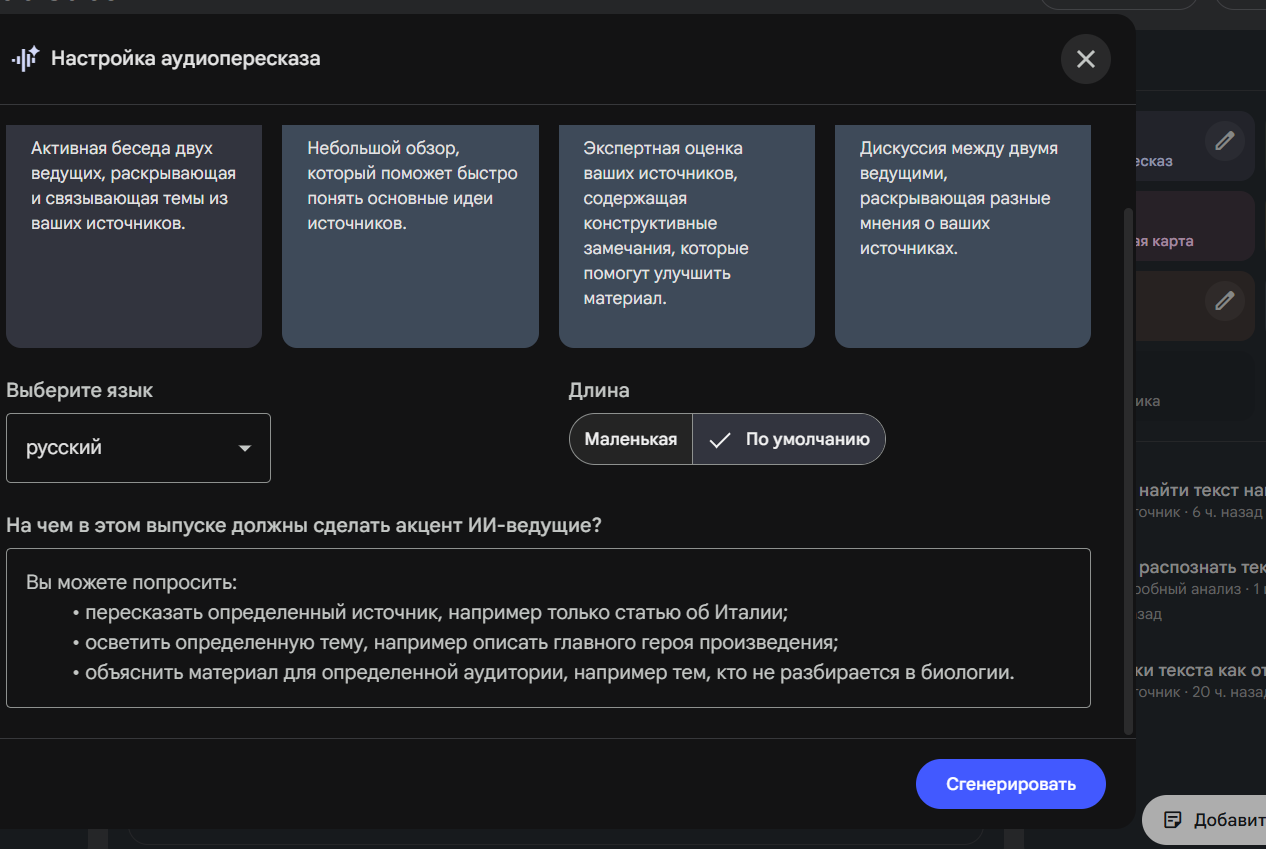1266x849 pixels.
Task: Pick the "Экспертная оценка" format card
Action: tap(686, 236)
